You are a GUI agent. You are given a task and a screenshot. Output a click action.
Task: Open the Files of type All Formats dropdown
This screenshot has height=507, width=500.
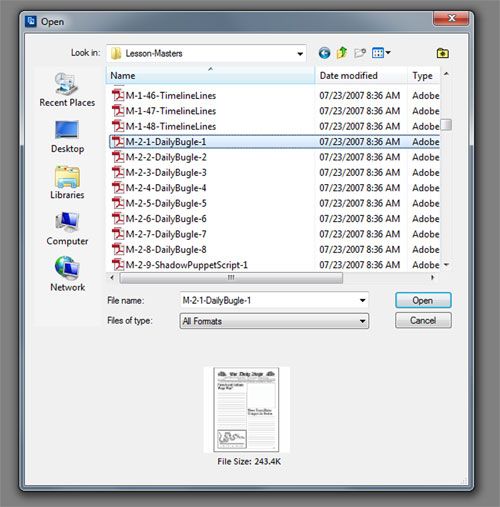pyautogui.click(x=274, y=321)
